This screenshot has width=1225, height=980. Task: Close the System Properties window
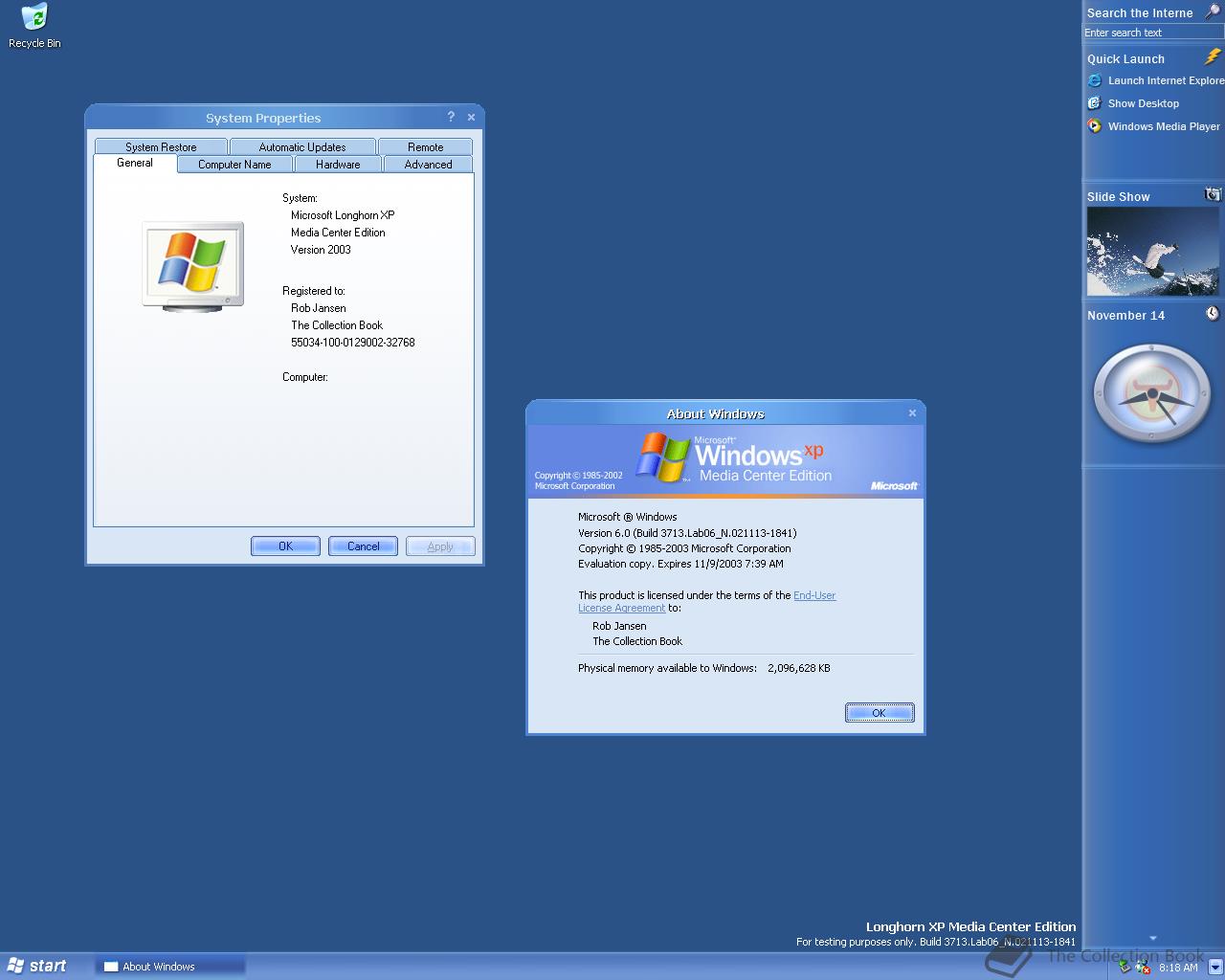pyautogui.click(x=471, y=117)
